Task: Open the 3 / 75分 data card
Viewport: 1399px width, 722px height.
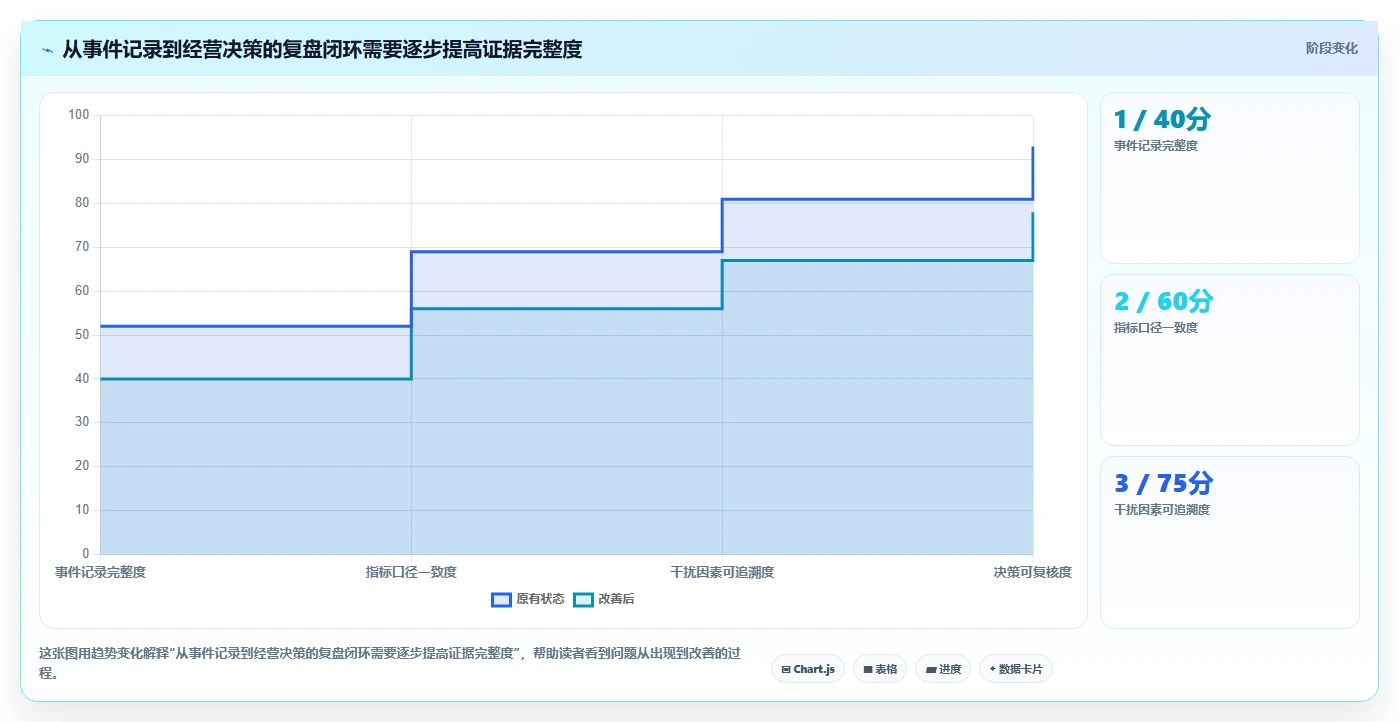Action: pos(1229,542)
